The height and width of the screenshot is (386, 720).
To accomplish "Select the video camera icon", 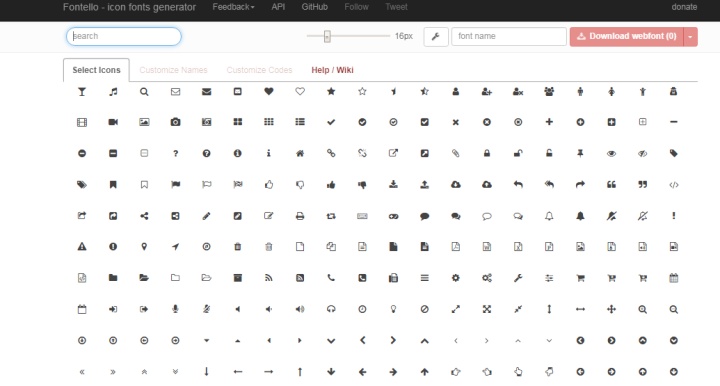I will pyautogui.click(x=113, y=122).
